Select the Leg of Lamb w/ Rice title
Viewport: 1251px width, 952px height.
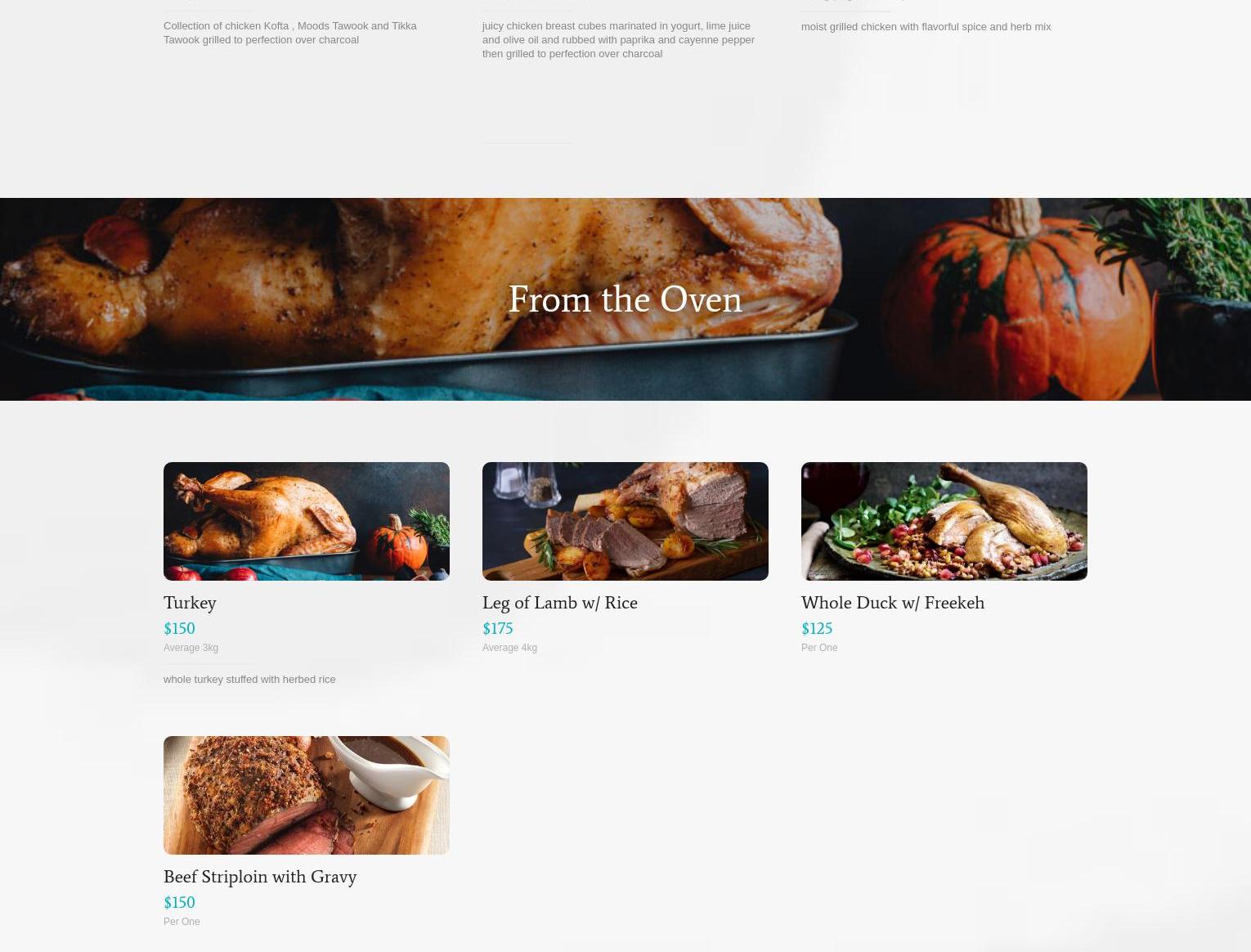click(560, 604)
